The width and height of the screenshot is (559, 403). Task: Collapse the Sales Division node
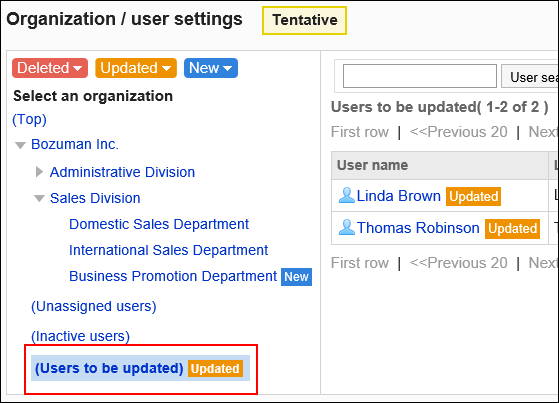[x=39, y=199]
